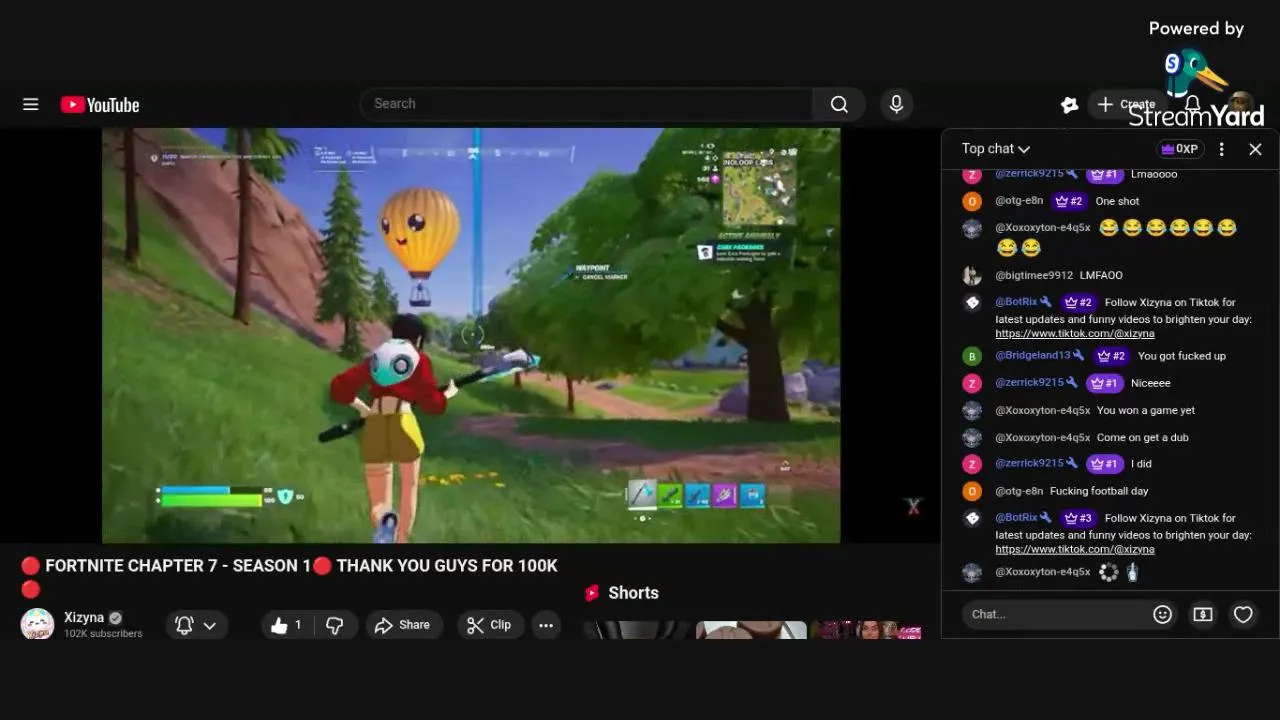The image size is (1280, 720).
Task: Click the 'Come on get a dub' message
Action: point(1142,437)
